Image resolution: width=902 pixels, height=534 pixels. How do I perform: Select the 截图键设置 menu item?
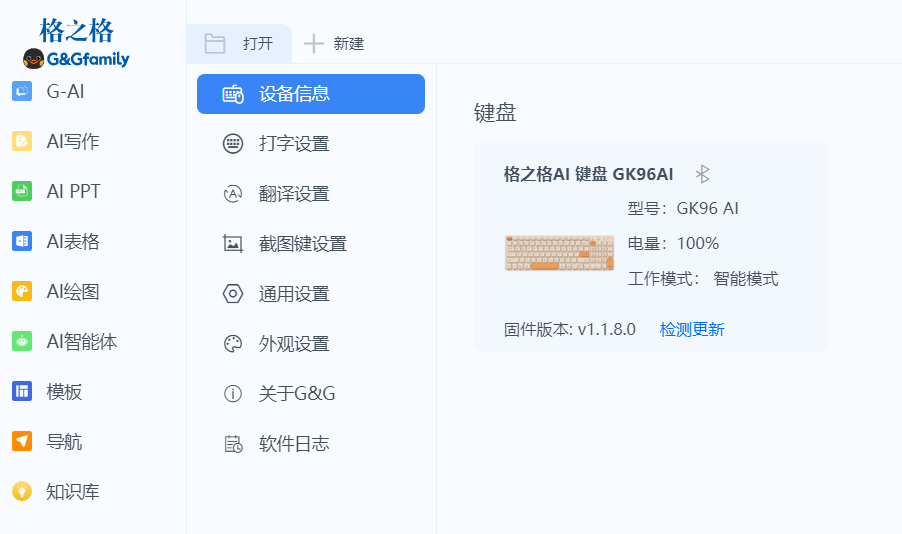click(311, 244)
